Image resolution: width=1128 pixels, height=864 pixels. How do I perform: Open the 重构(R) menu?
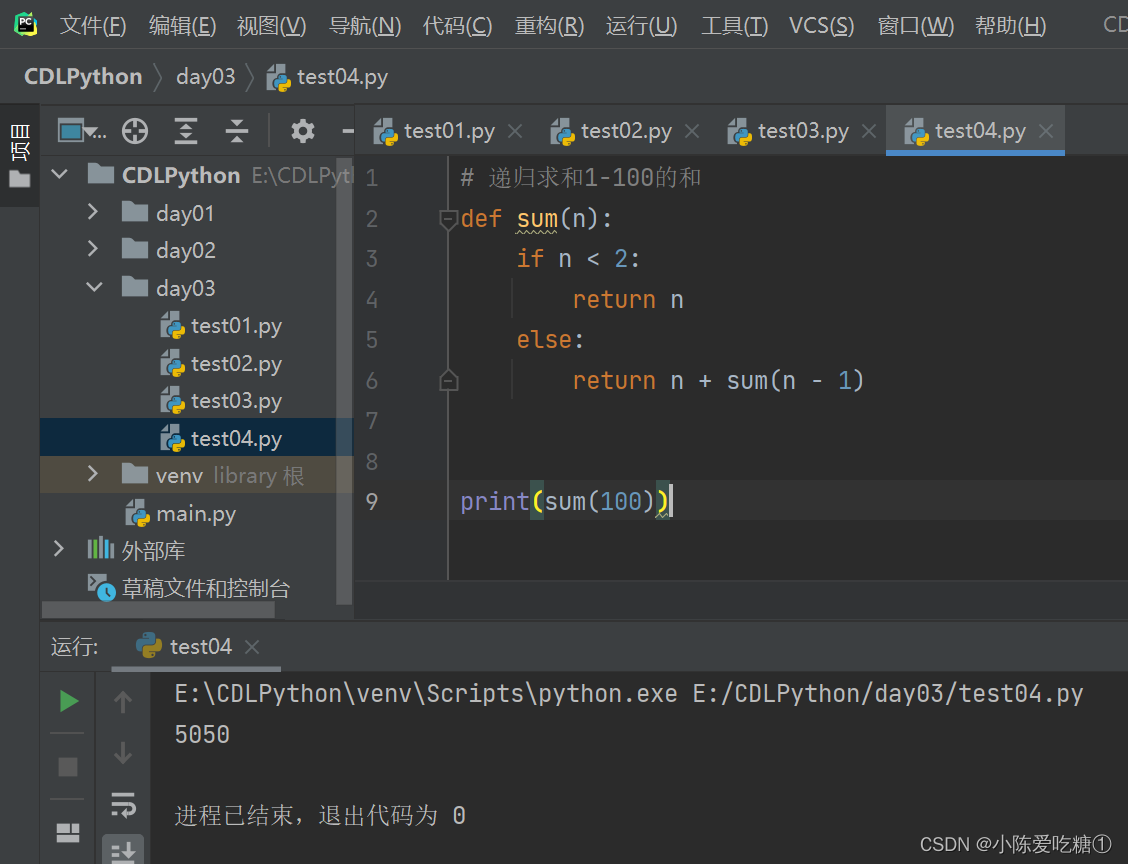550,26
